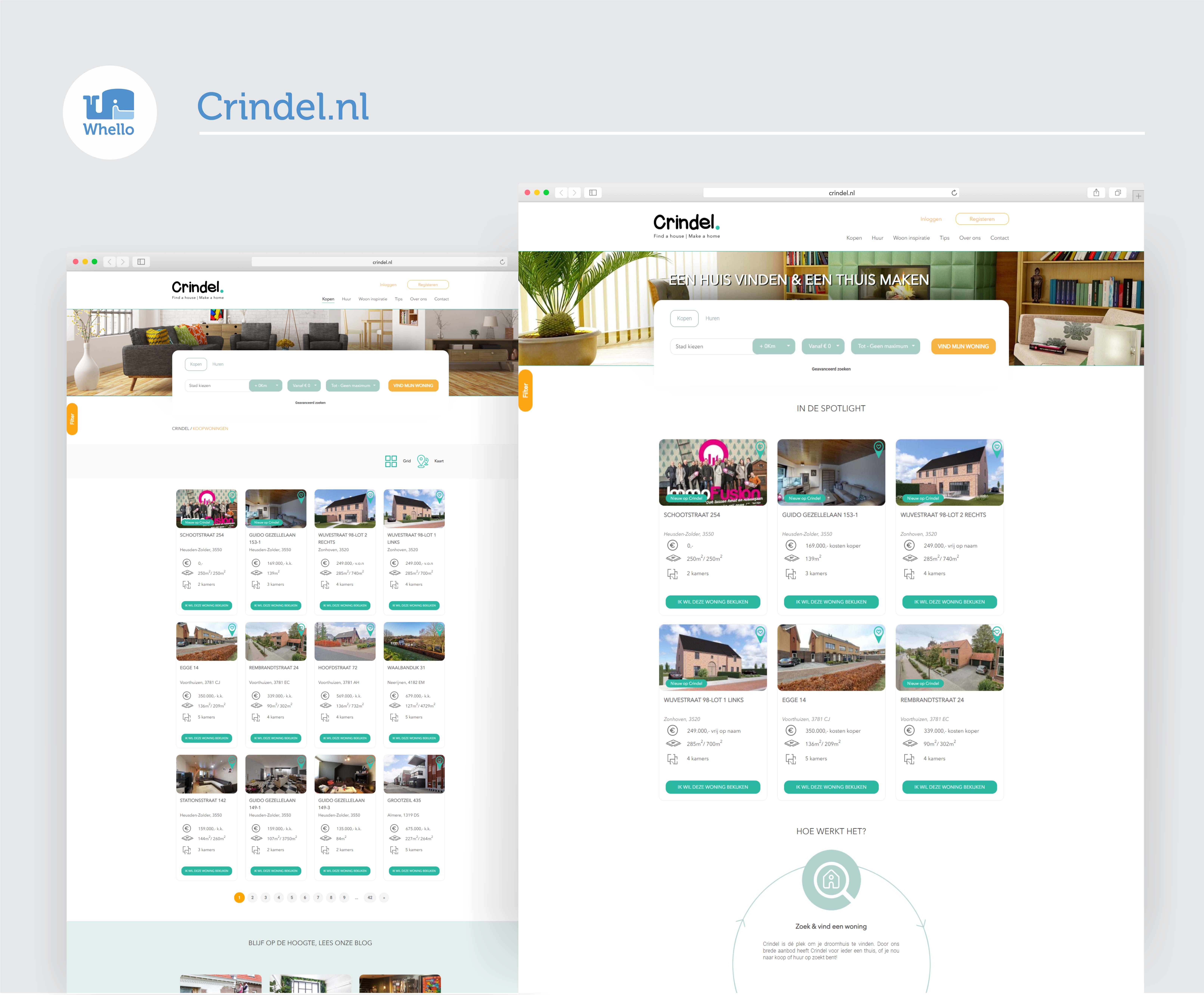Click Vind mijn woning button in left window
Image resolution: width=1204 pixels, height=995 pixels.
413,386
